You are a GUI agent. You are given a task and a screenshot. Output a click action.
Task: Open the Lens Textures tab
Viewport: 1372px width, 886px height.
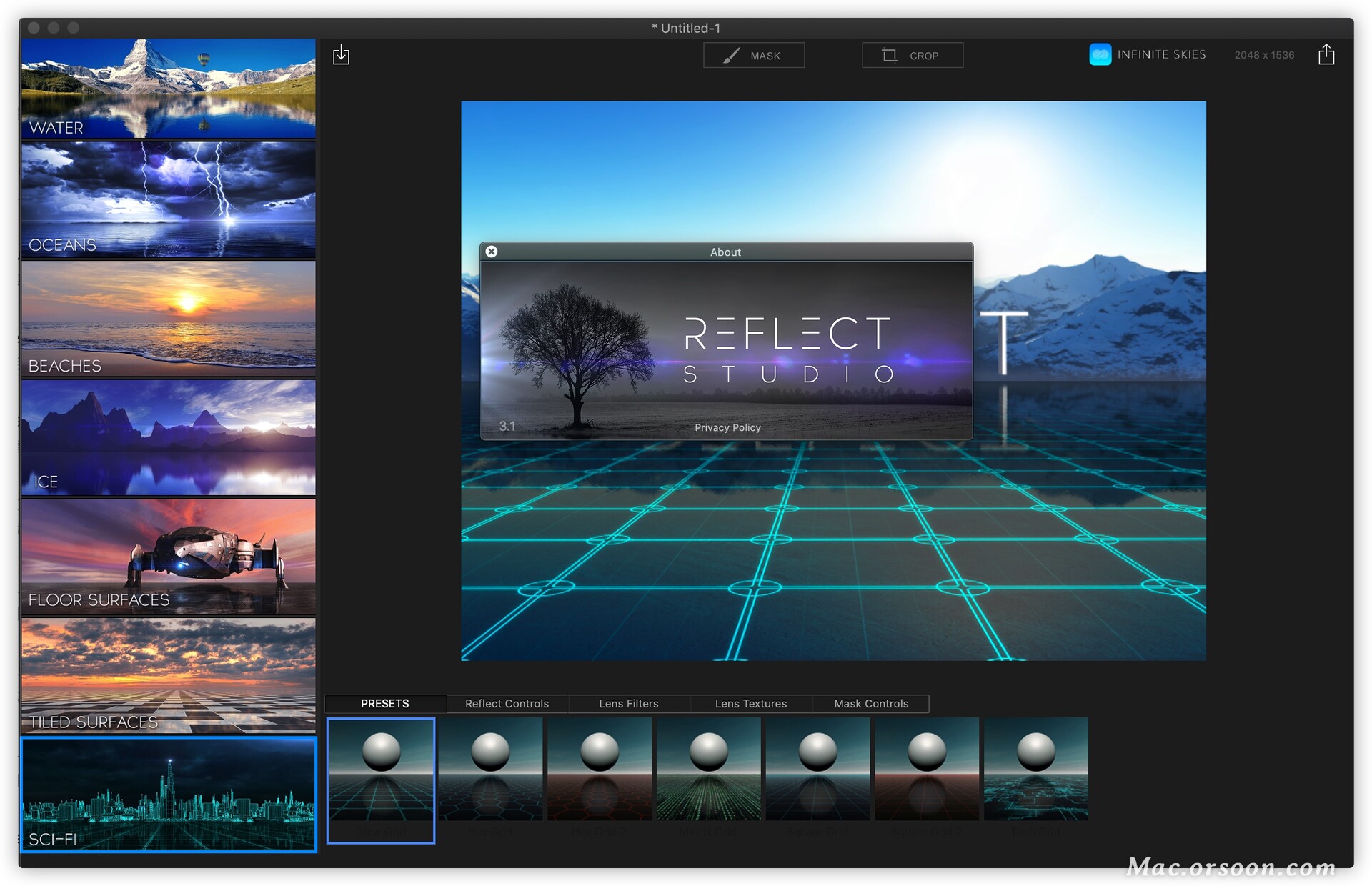(750, 704)
